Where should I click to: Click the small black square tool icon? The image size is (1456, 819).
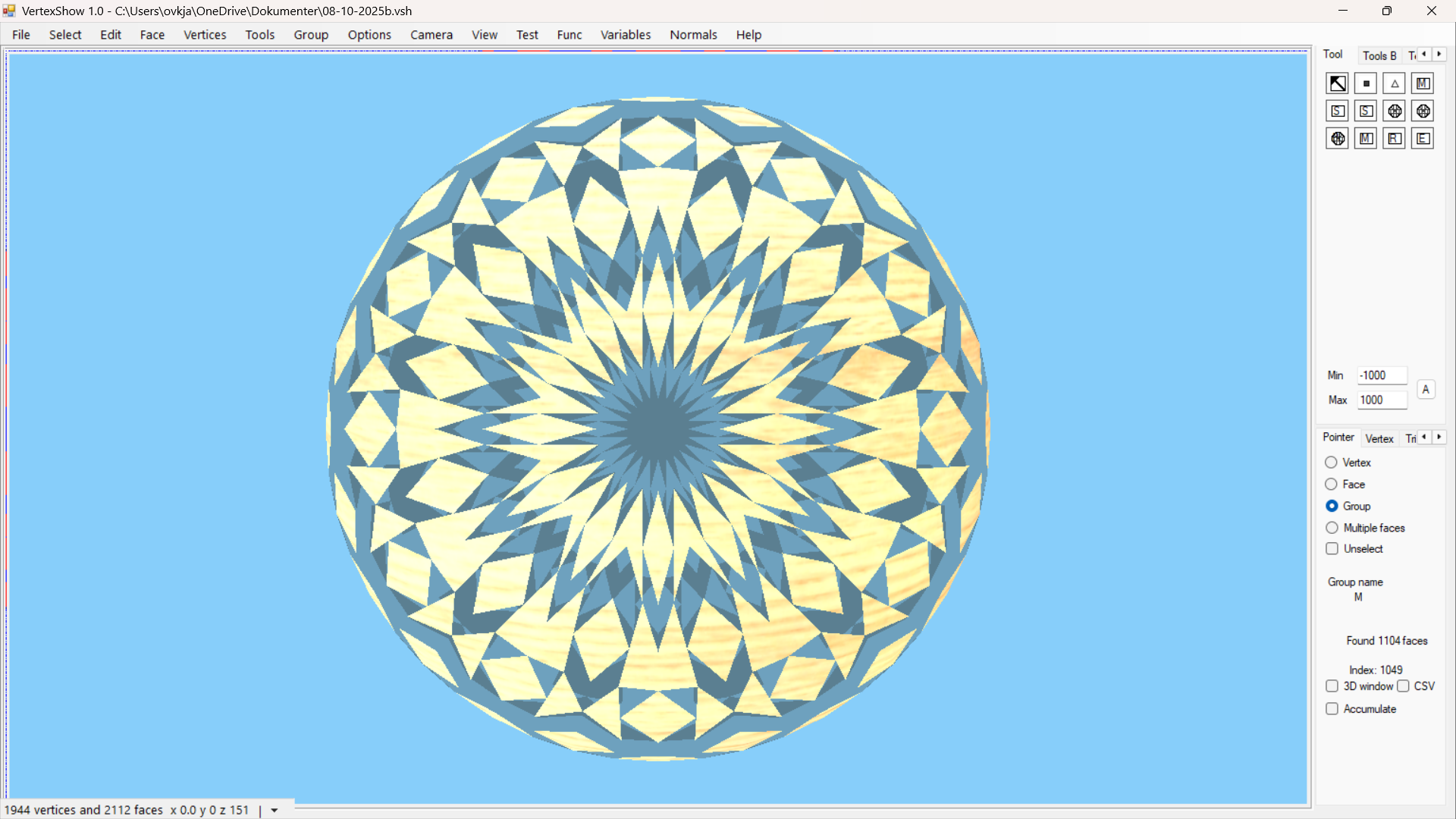pyautogui.click(x=1366, y=83)
